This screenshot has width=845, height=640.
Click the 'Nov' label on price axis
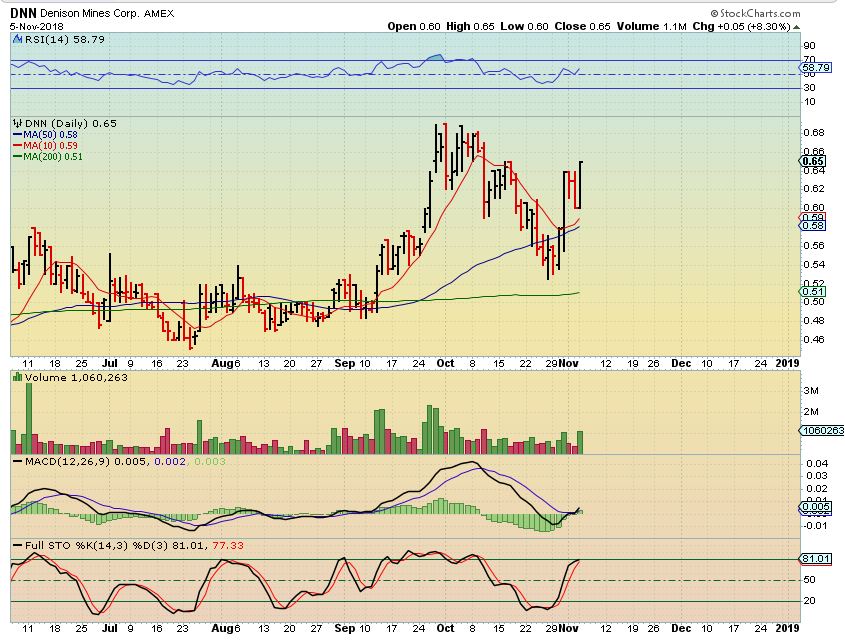tap(568, 363)
